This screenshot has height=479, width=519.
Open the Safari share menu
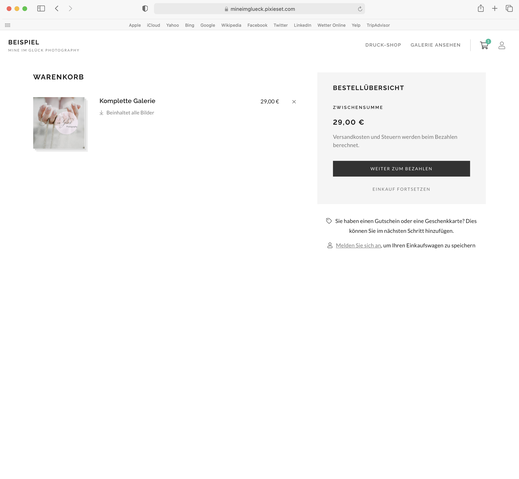click(480, 9)
